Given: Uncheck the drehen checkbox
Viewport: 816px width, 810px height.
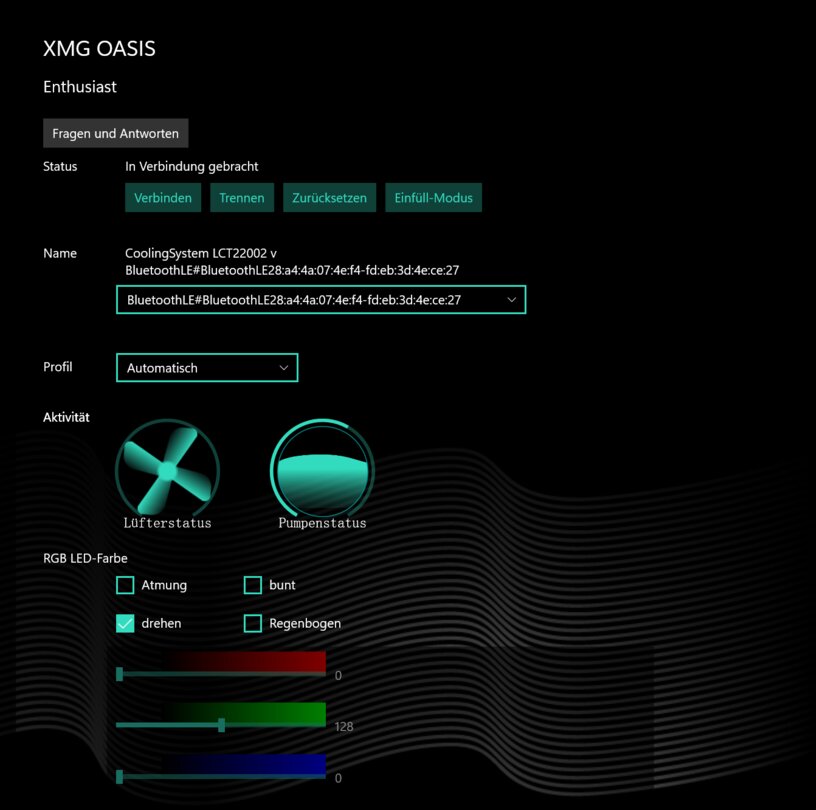Looking at the screenshot, I should pyautogui.click(x=125, y=623).
